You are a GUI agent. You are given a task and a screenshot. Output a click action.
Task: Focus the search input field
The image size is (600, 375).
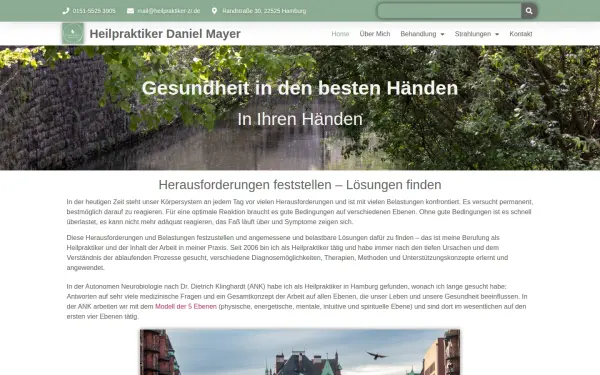[x=449, y=11]
